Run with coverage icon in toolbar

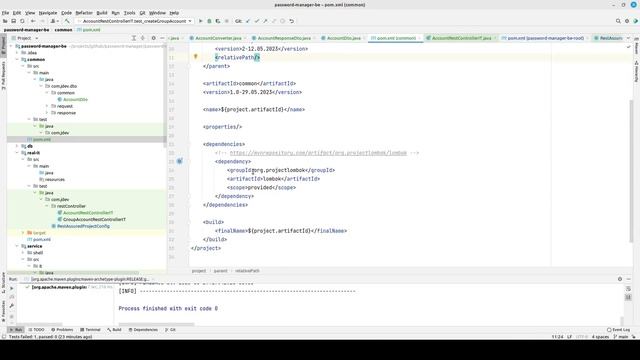(218, 21)
